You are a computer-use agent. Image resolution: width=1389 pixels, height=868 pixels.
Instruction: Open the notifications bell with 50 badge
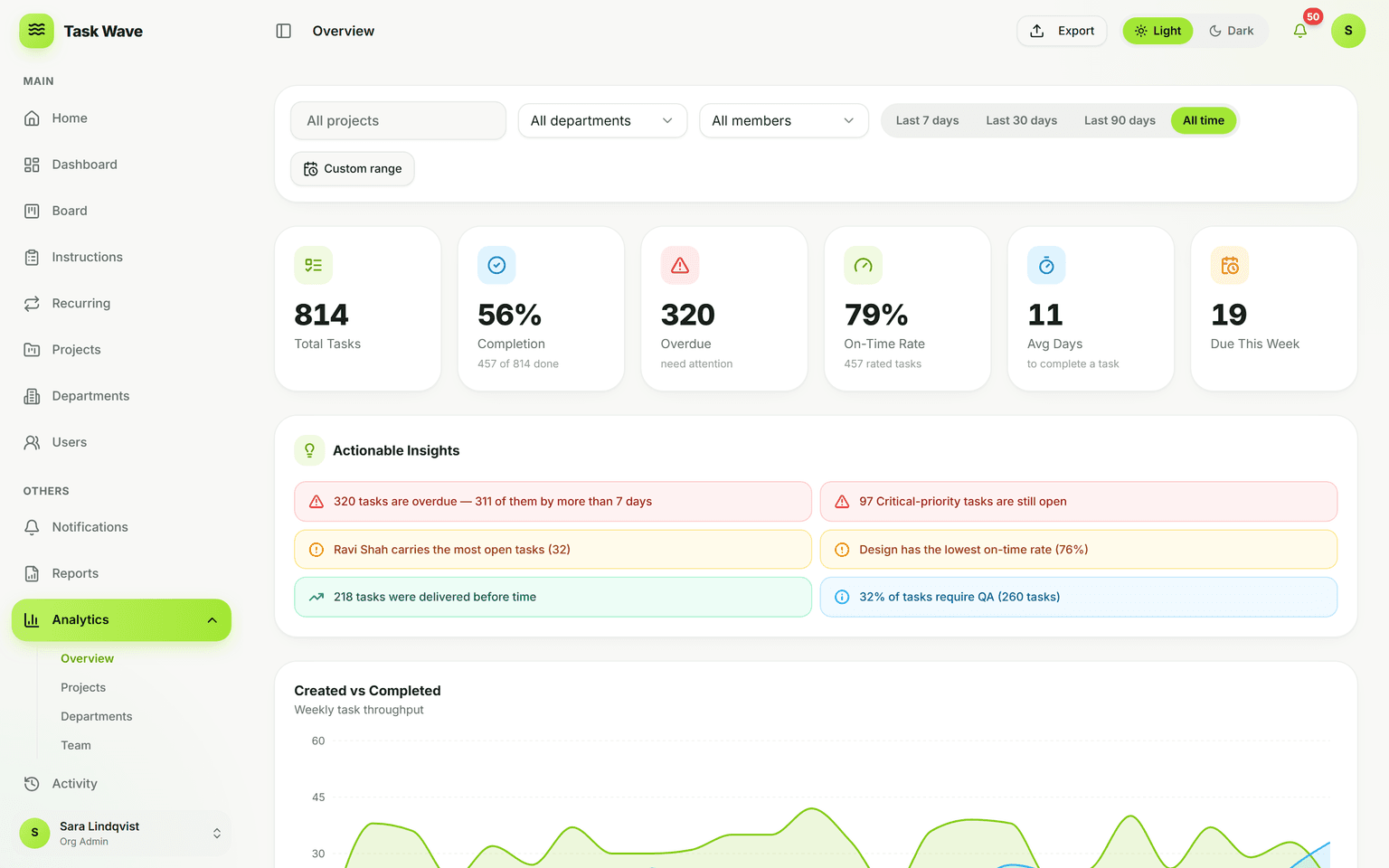click(x=1299, y=31)
